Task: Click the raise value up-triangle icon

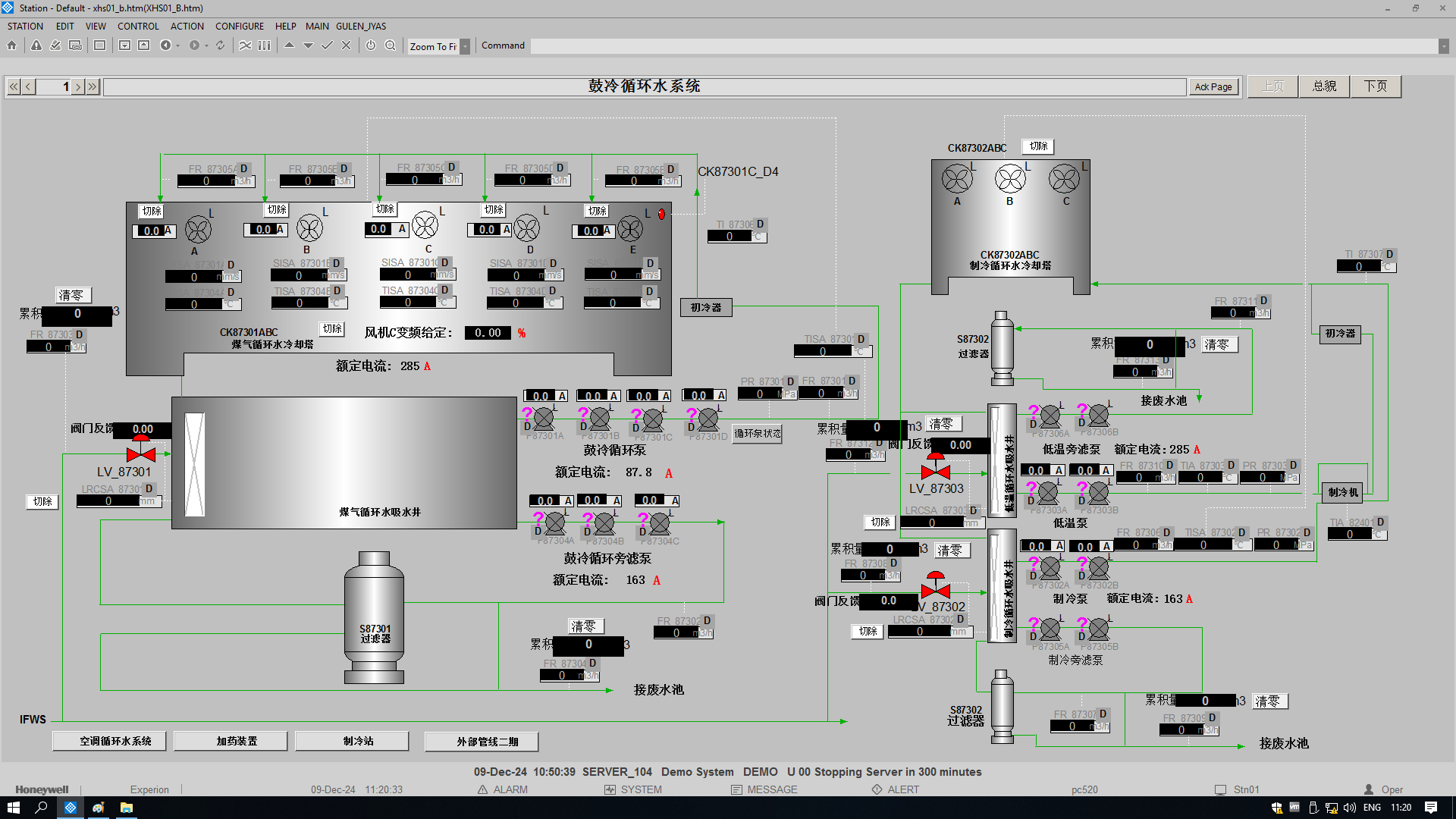Action: [x=289, y=45]
